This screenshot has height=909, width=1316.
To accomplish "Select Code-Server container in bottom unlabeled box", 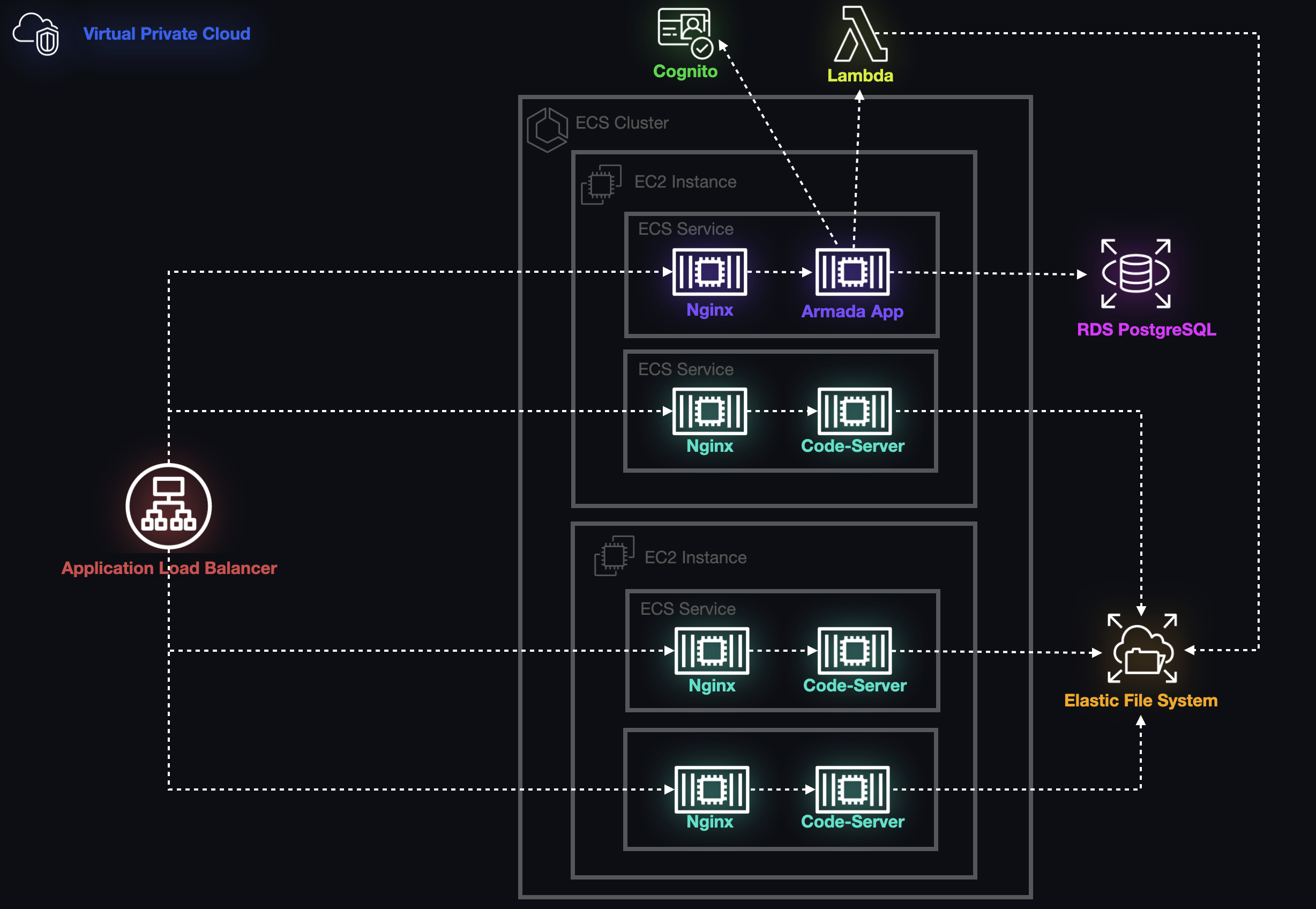I will pyautogui.click(x=853, y=789).
